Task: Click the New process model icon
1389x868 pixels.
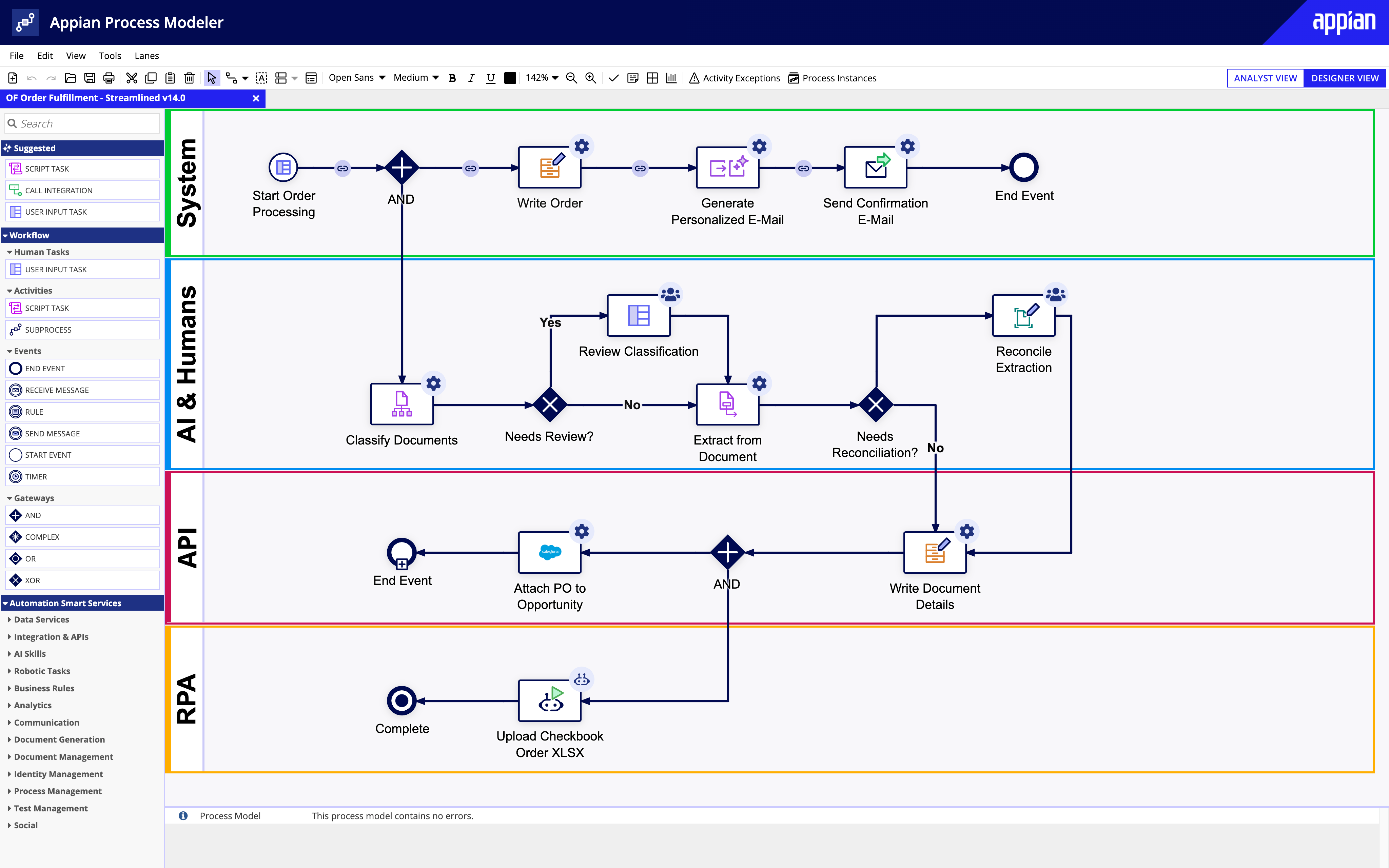Action: (x=13, y=78)
